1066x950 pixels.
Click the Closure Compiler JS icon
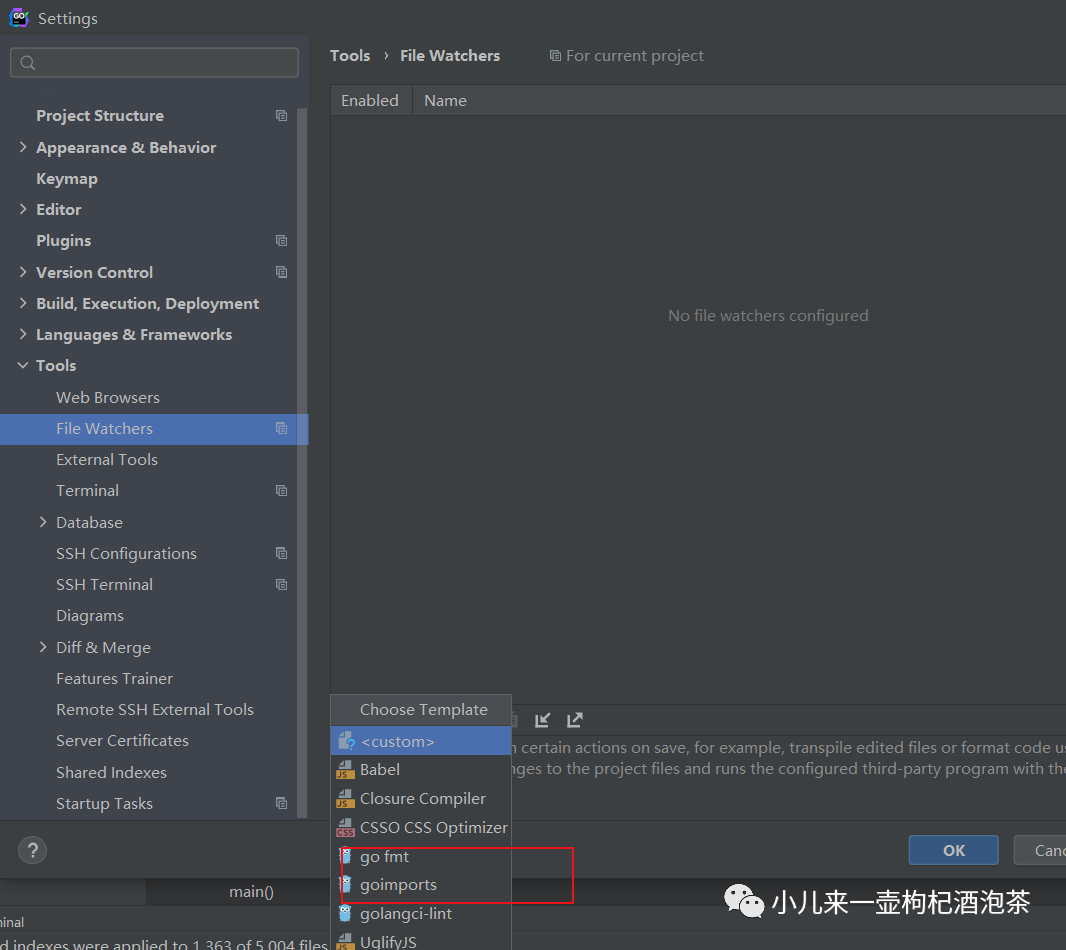coord(345,798)
